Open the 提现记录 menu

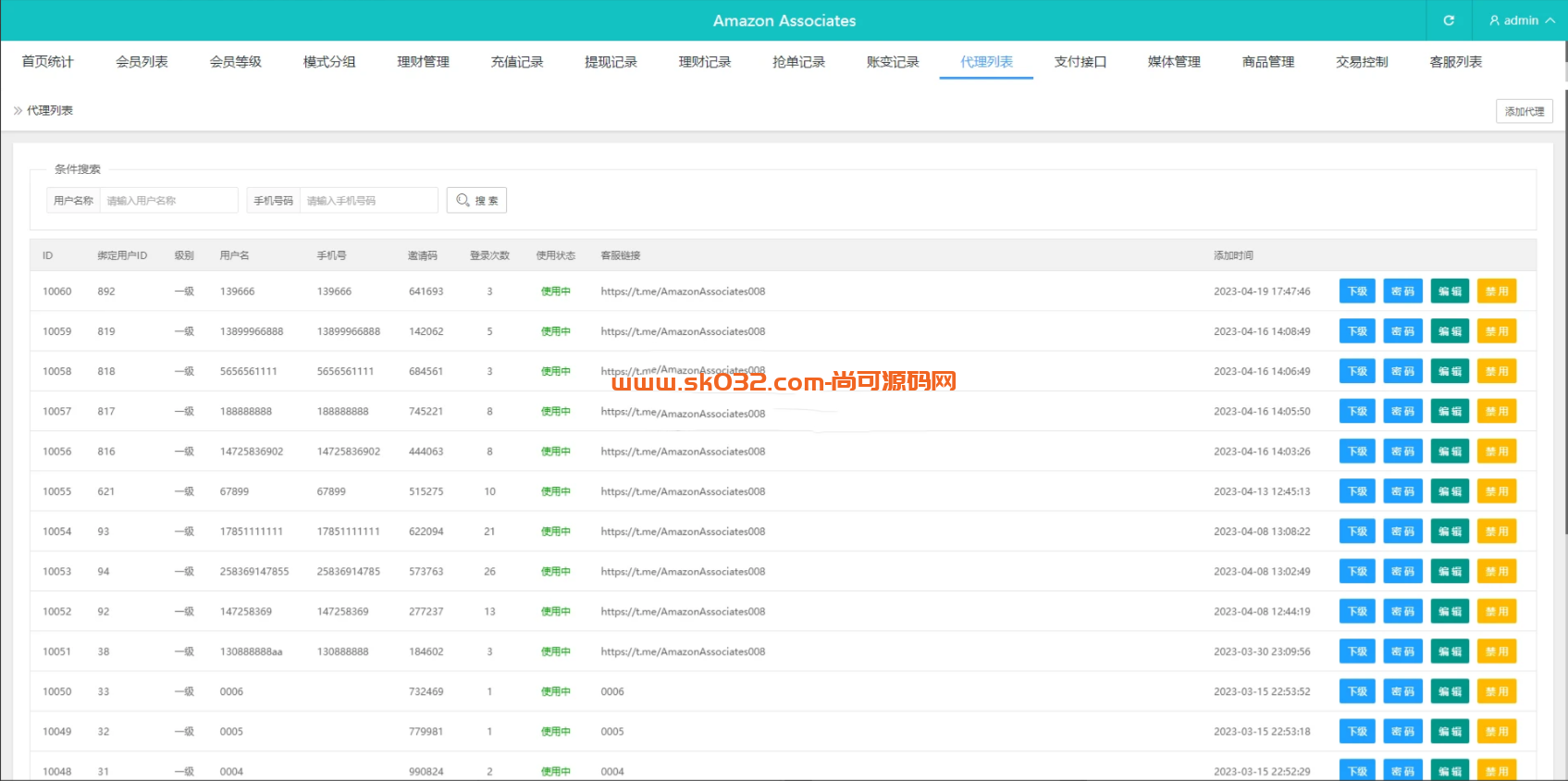611,61
